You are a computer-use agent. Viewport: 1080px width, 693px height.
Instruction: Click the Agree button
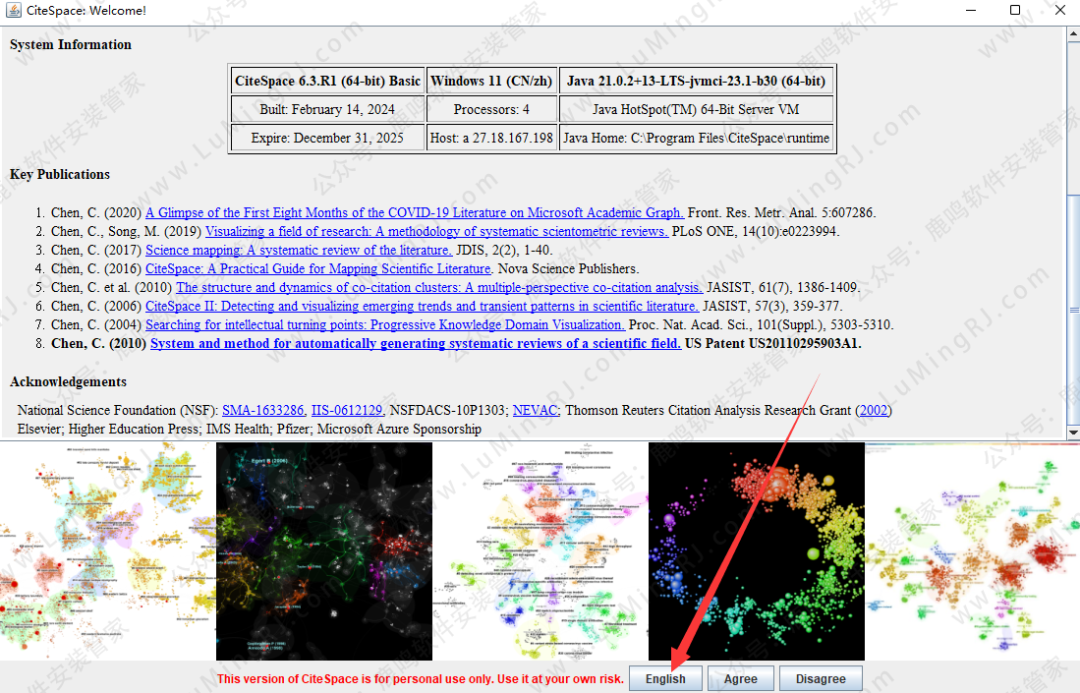point(740,678)
